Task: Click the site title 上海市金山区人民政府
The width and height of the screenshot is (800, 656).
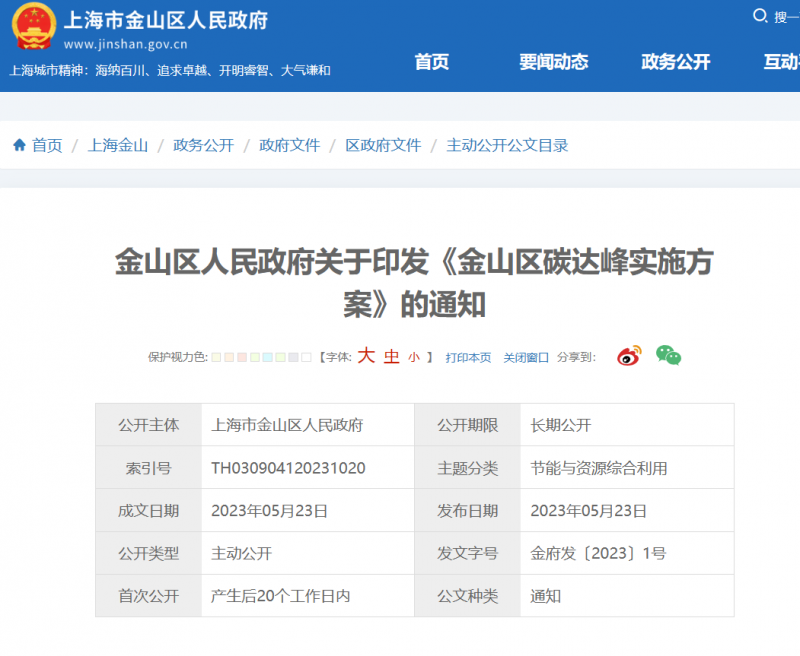Action: [x=166, y=20]
